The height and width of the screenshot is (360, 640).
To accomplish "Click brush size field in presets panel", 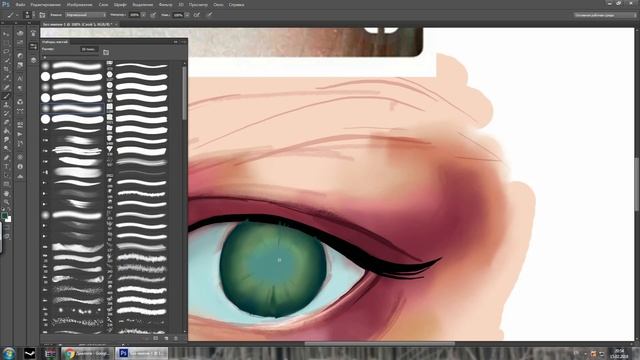I will pyautogui.click(x=89, y=49).
